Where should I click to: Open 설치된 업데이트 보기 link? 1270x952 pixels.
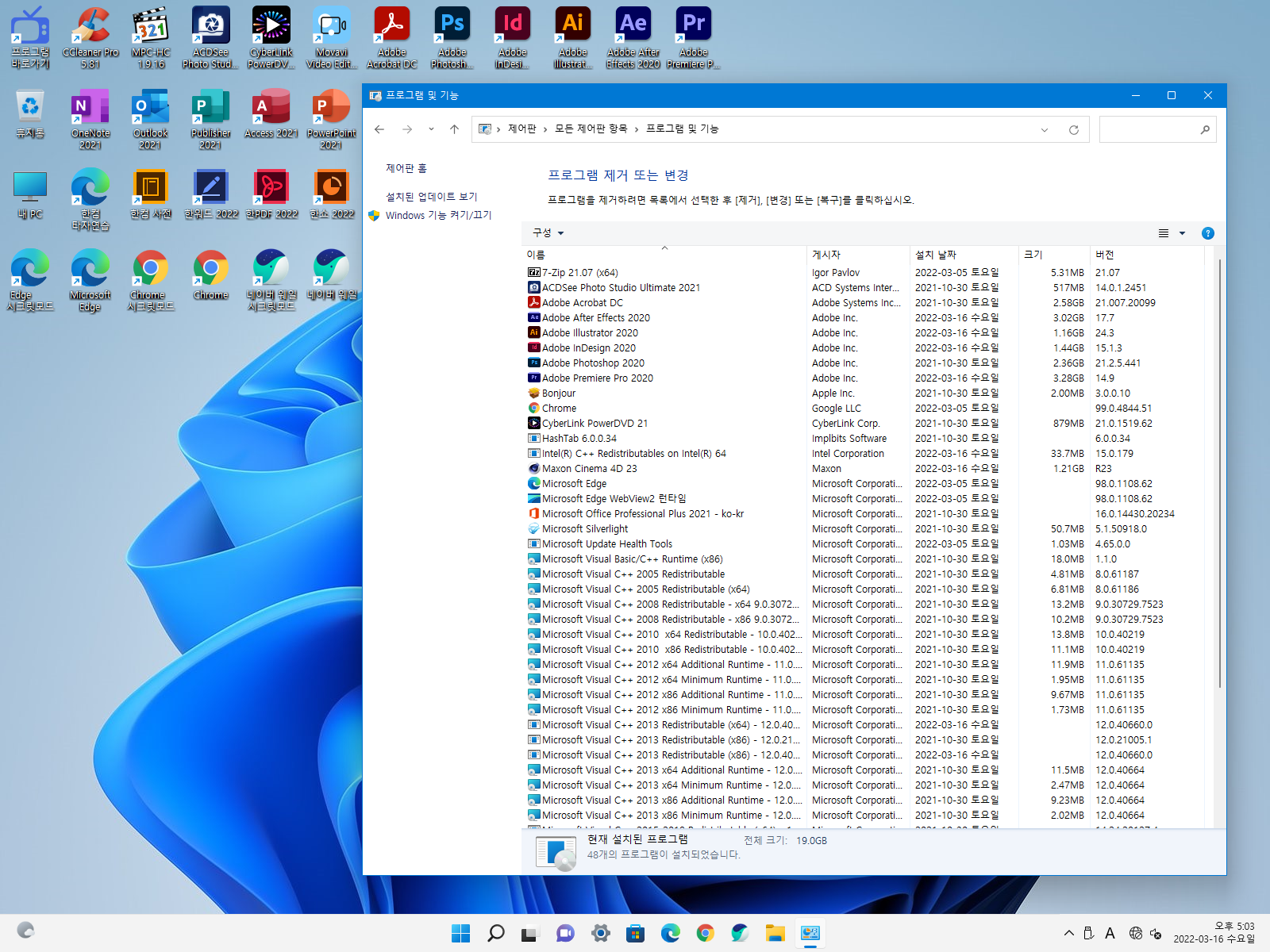click(432, 197)
